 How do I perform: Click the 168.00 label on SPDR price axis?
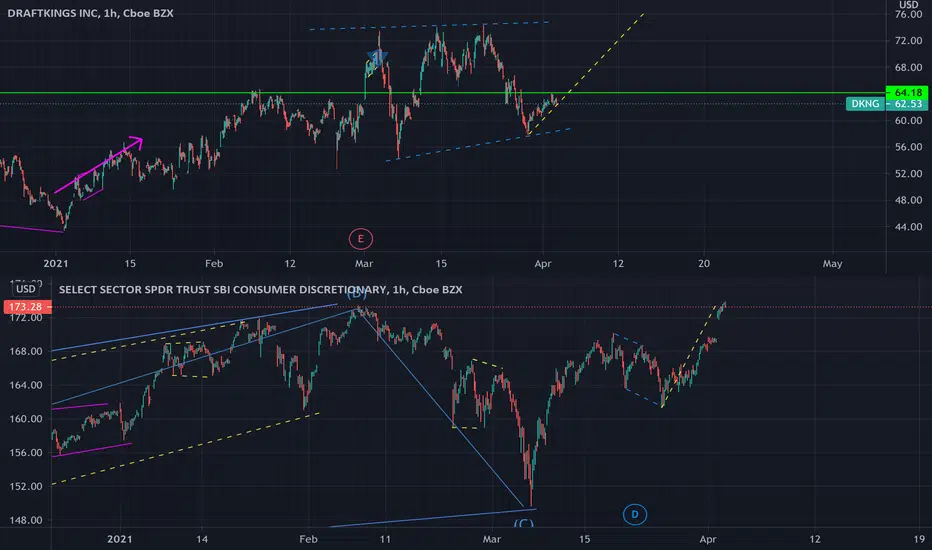point(26,351)
